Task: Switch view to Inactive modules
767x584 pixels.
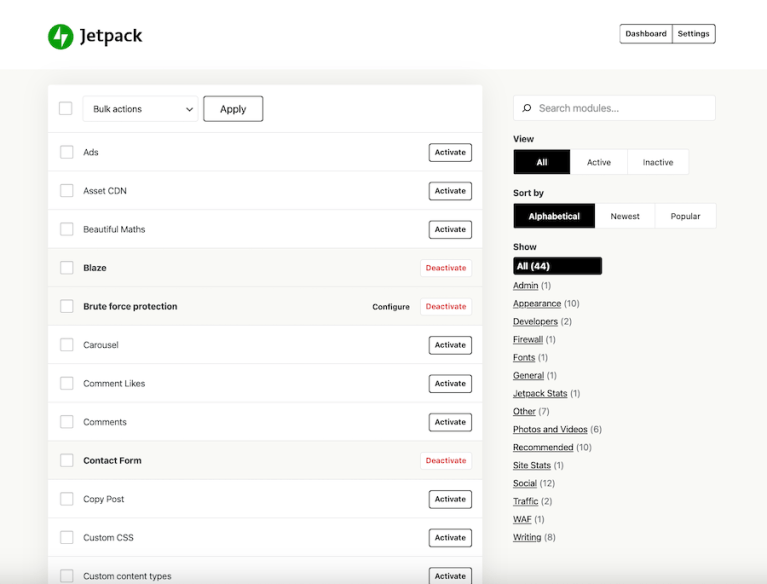Action: point(658,162)
